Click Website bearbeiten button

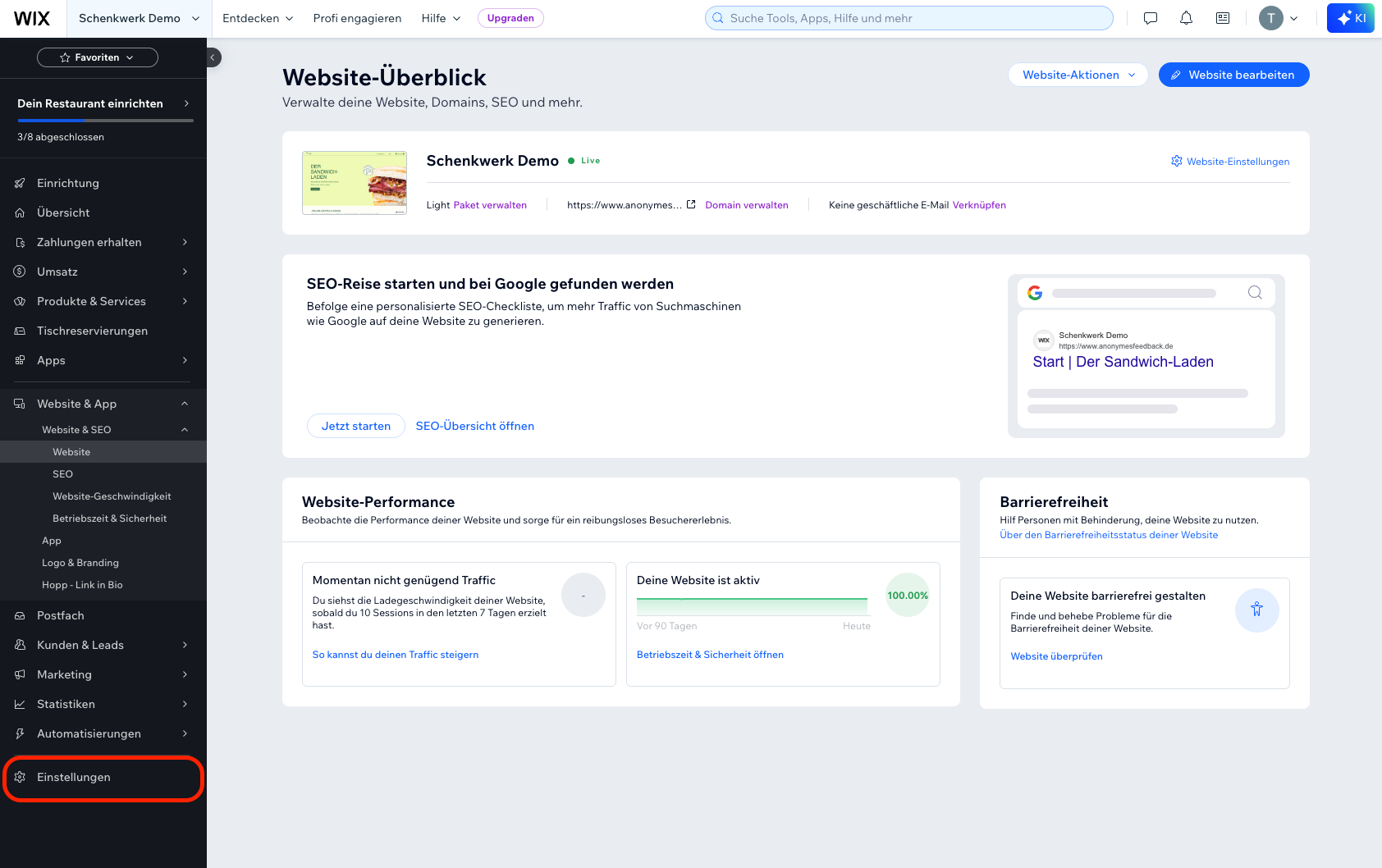(x=1233, y=75)
